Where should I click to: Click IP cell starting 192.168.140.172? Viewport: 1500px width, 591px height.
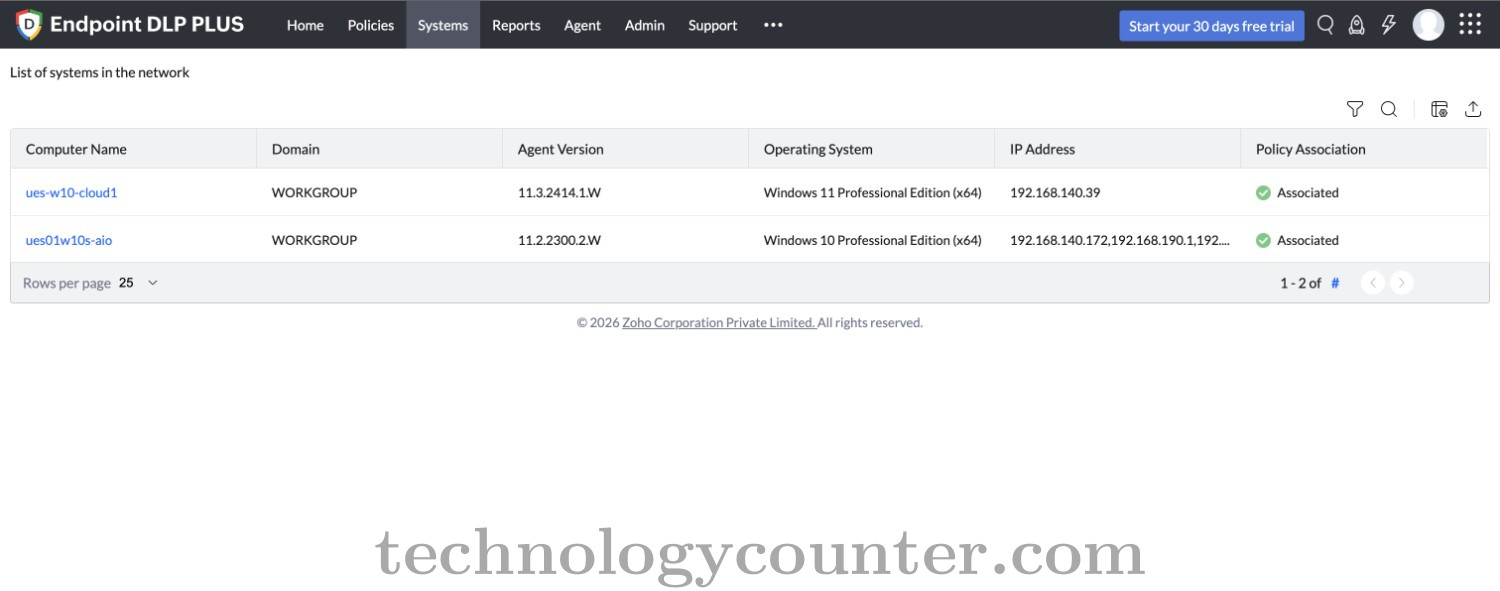click(1120, 240)
